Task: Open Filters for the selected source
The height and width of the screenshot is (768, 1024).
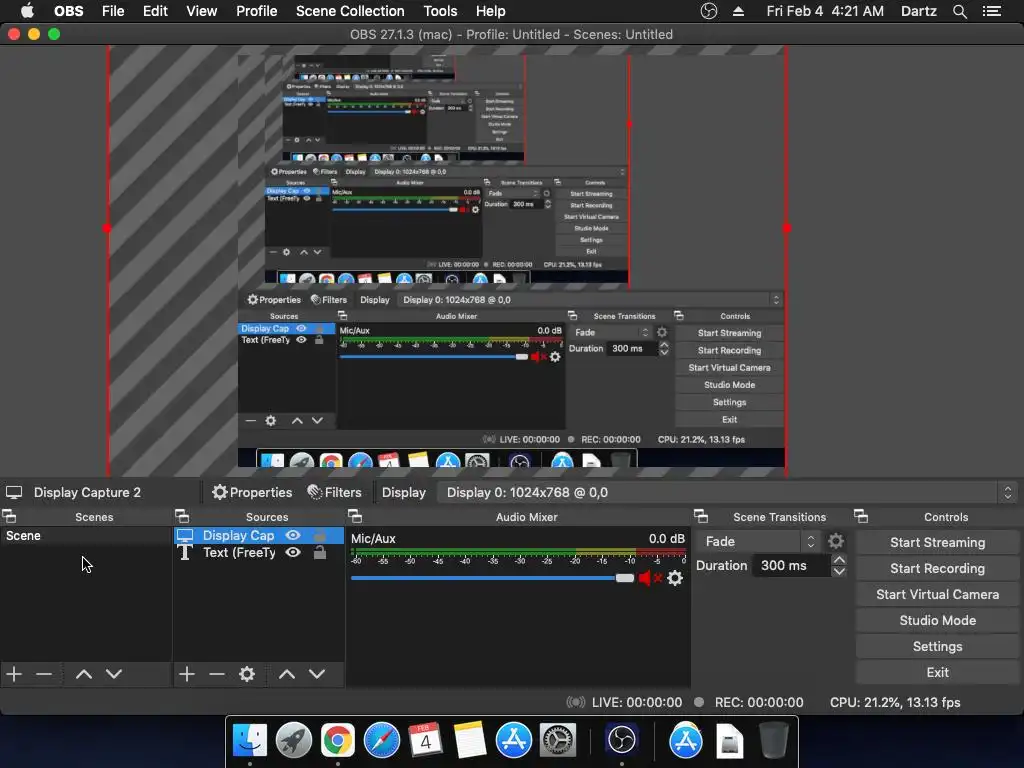Action: coord(334,492)
